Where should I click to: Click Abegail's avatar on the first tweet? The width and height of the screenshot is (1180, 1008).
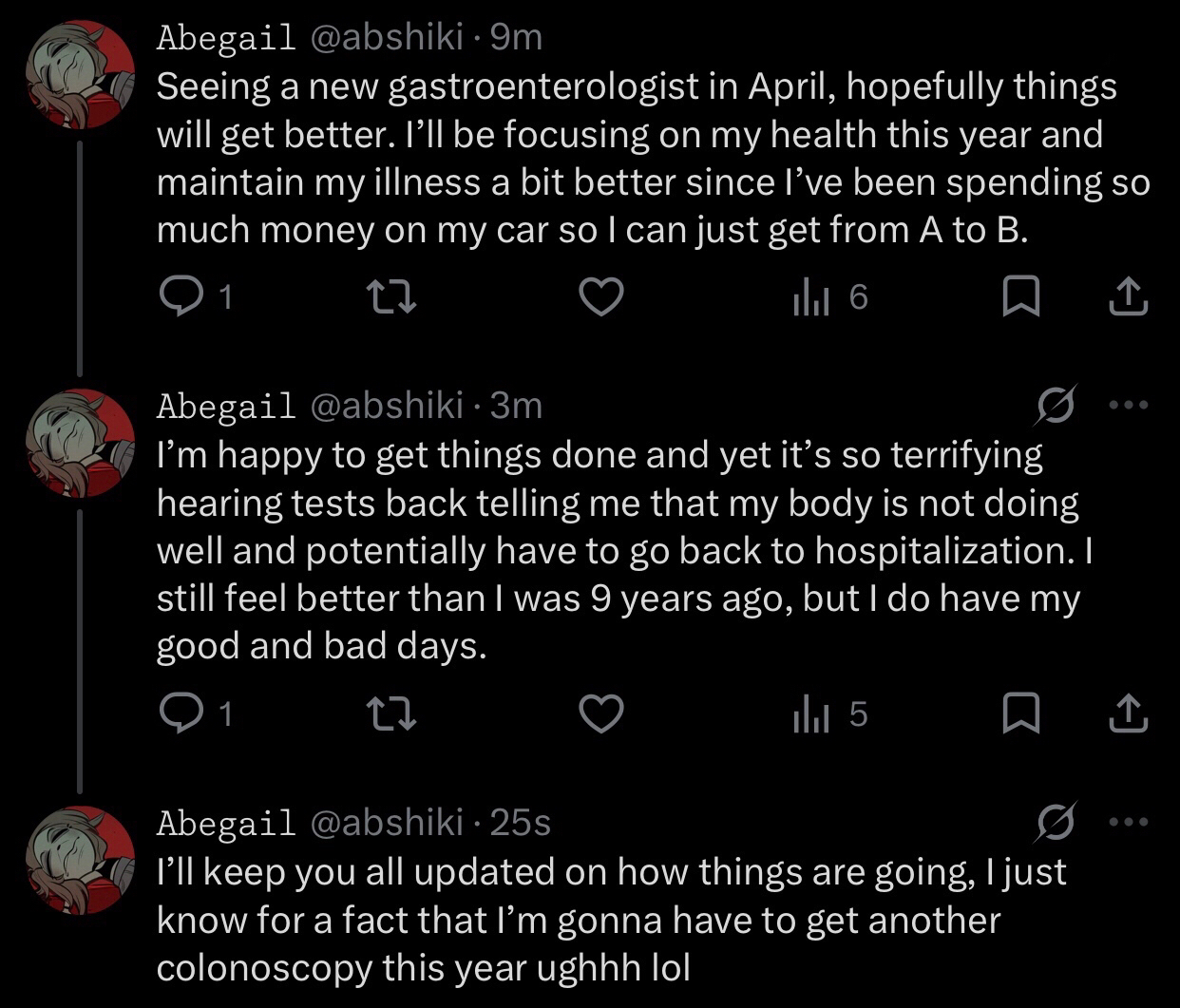pos(80,74)
